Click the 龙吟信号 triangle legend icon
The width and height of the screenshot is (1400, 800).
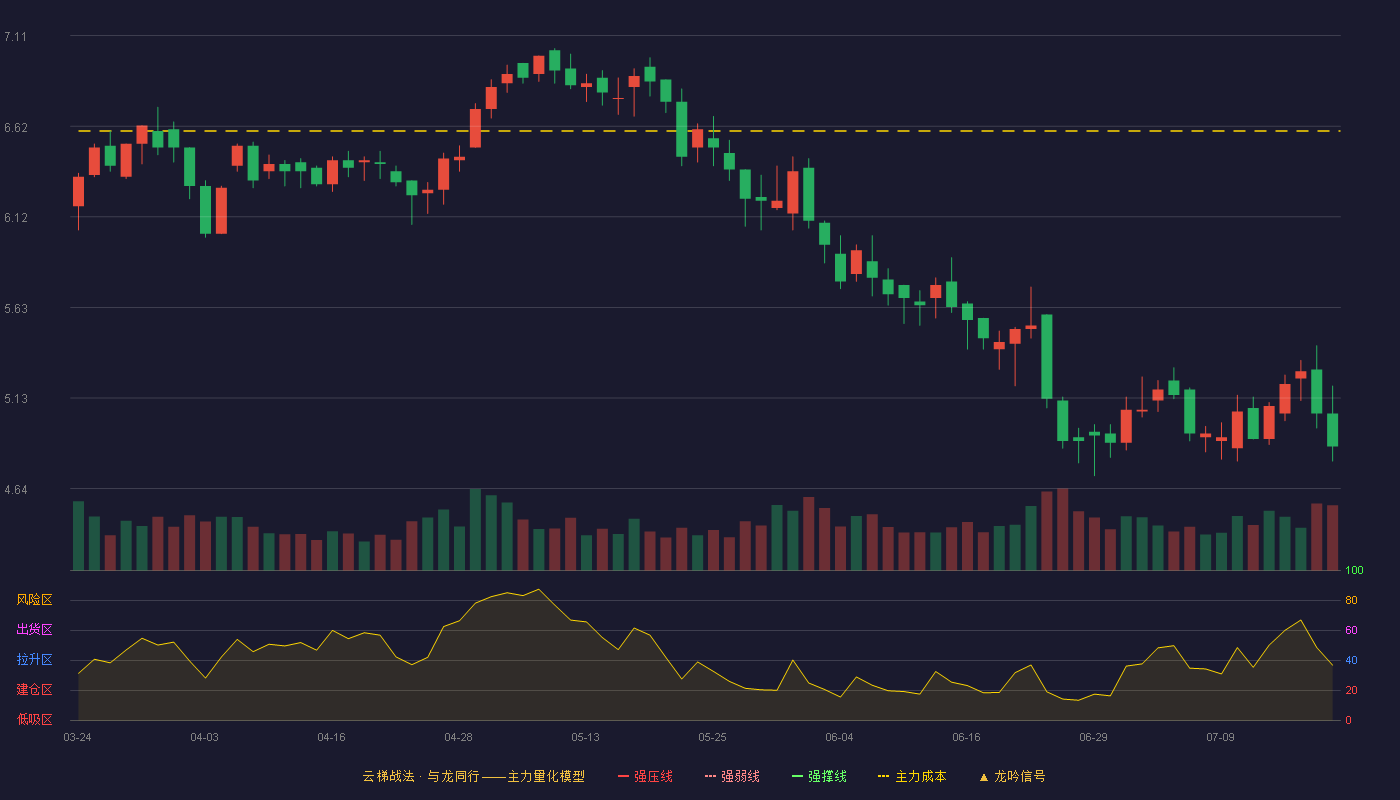[984, 776]
